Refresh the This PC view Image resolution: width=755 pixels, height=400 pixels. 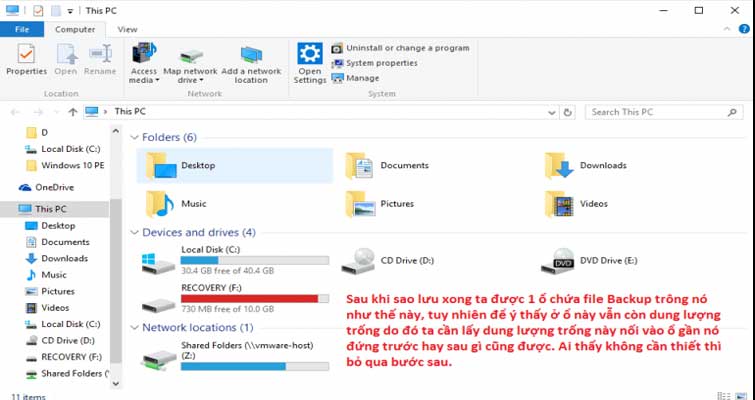(568, 112)
